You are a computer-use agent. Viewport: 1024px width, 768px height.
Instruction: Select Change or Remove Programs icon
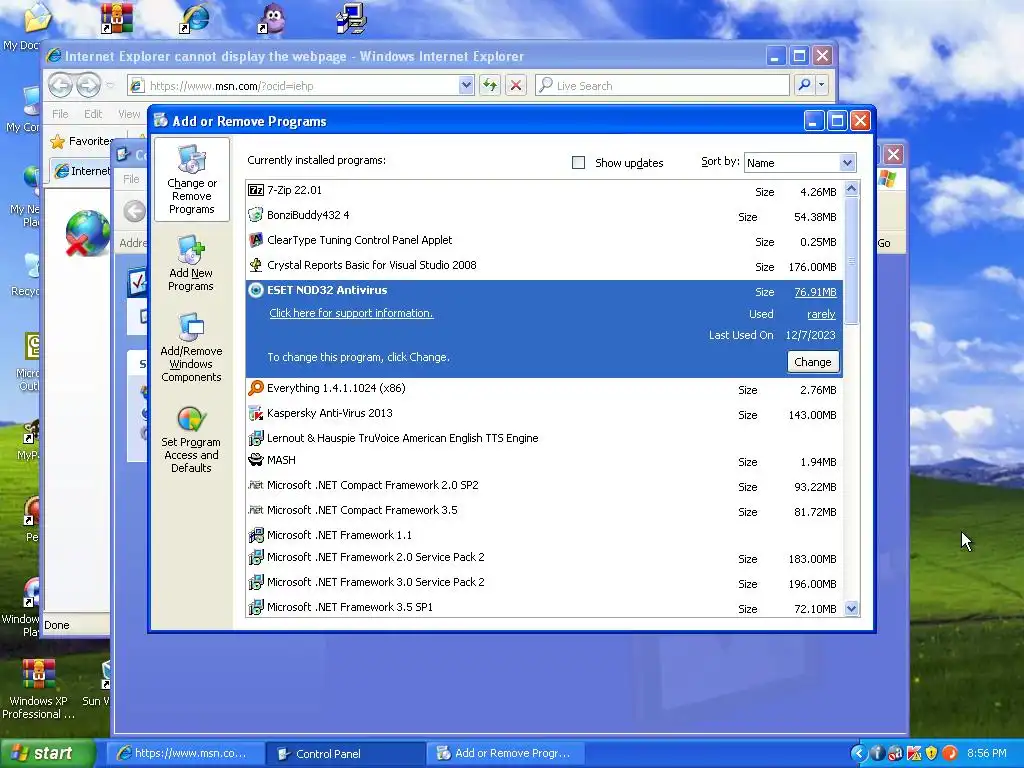pyautogui.click(x=191, y=180)
